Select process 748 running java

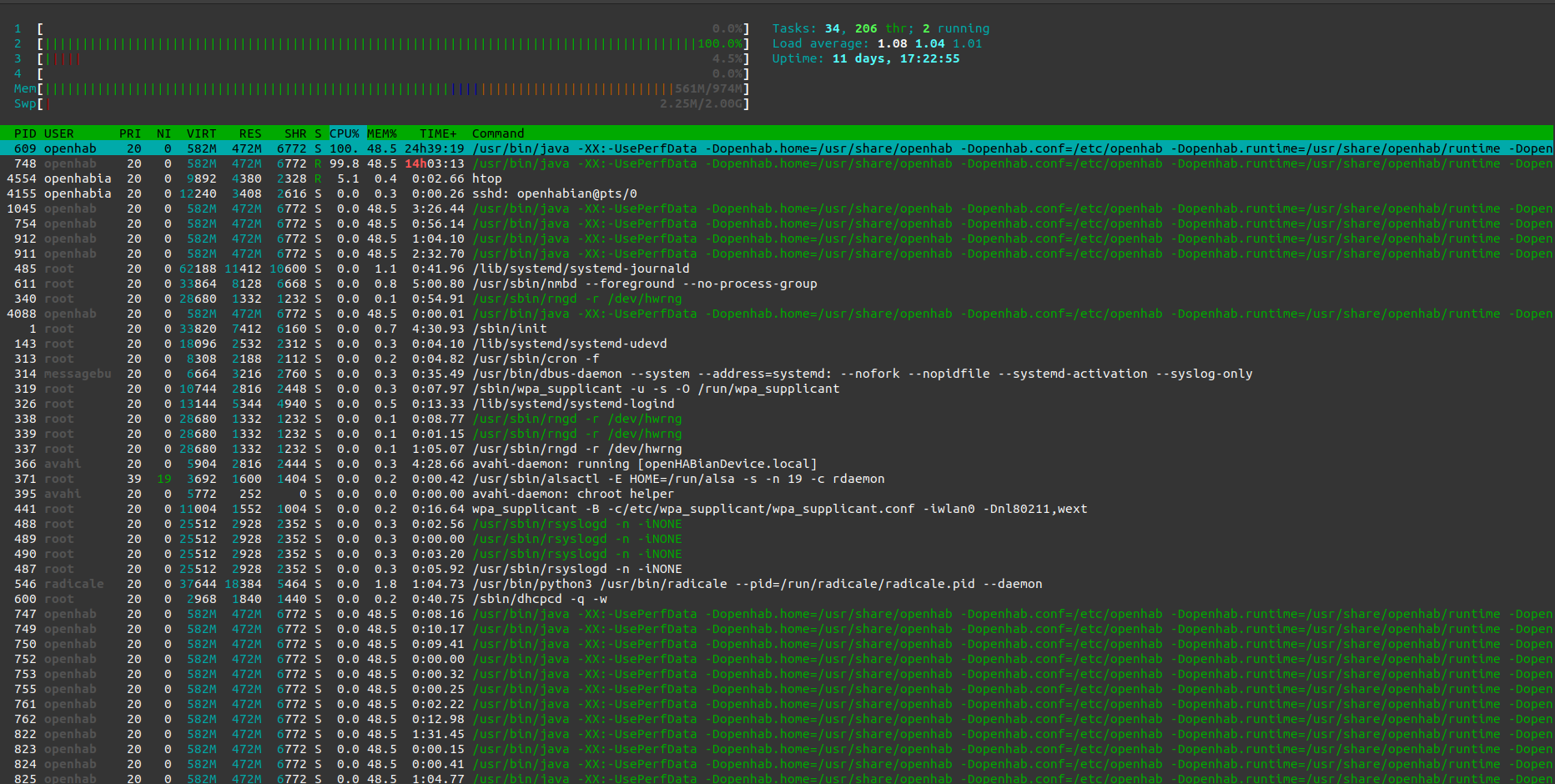coord(777,163)
